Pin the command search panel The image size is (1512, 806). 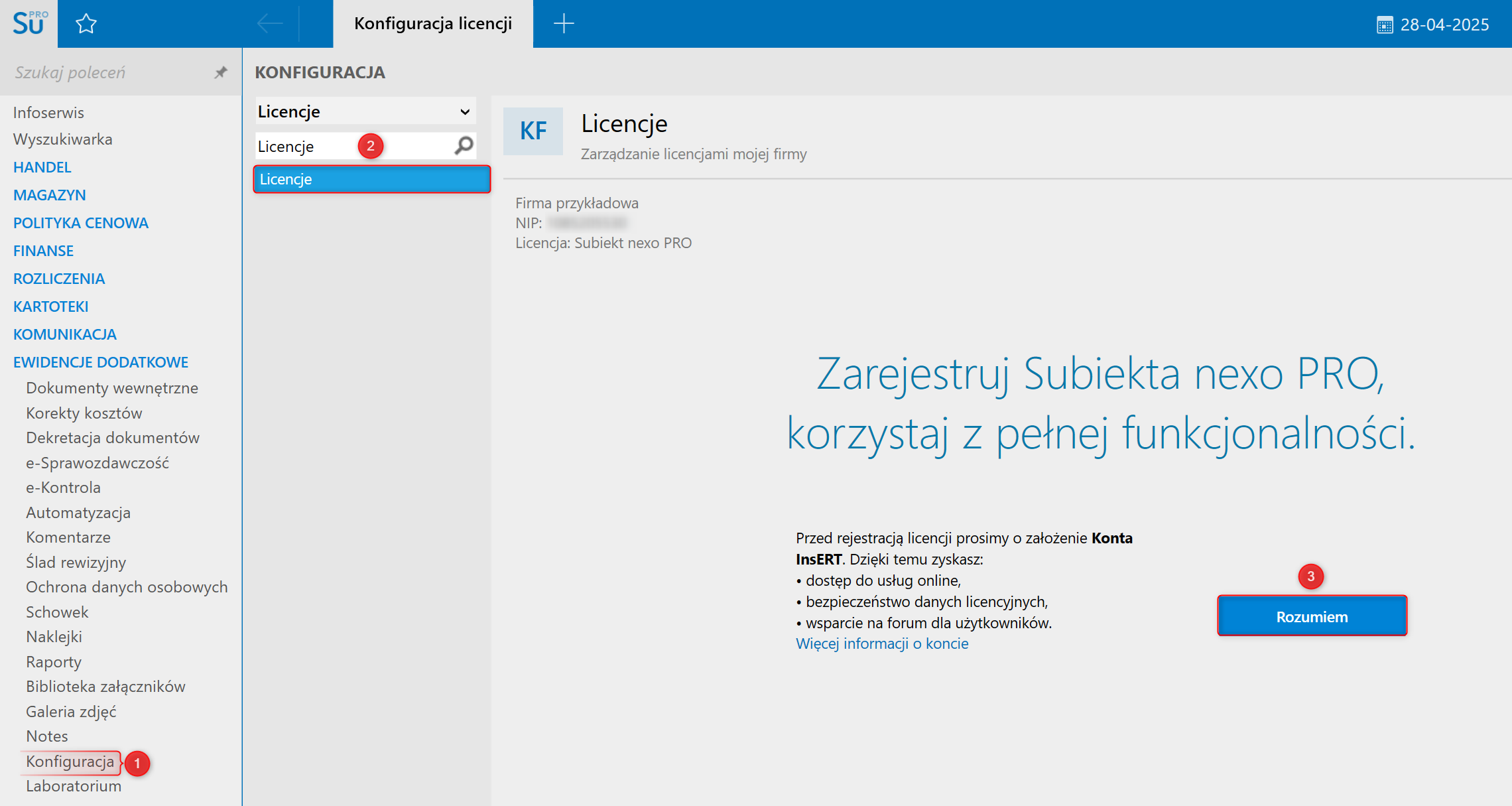221,72
